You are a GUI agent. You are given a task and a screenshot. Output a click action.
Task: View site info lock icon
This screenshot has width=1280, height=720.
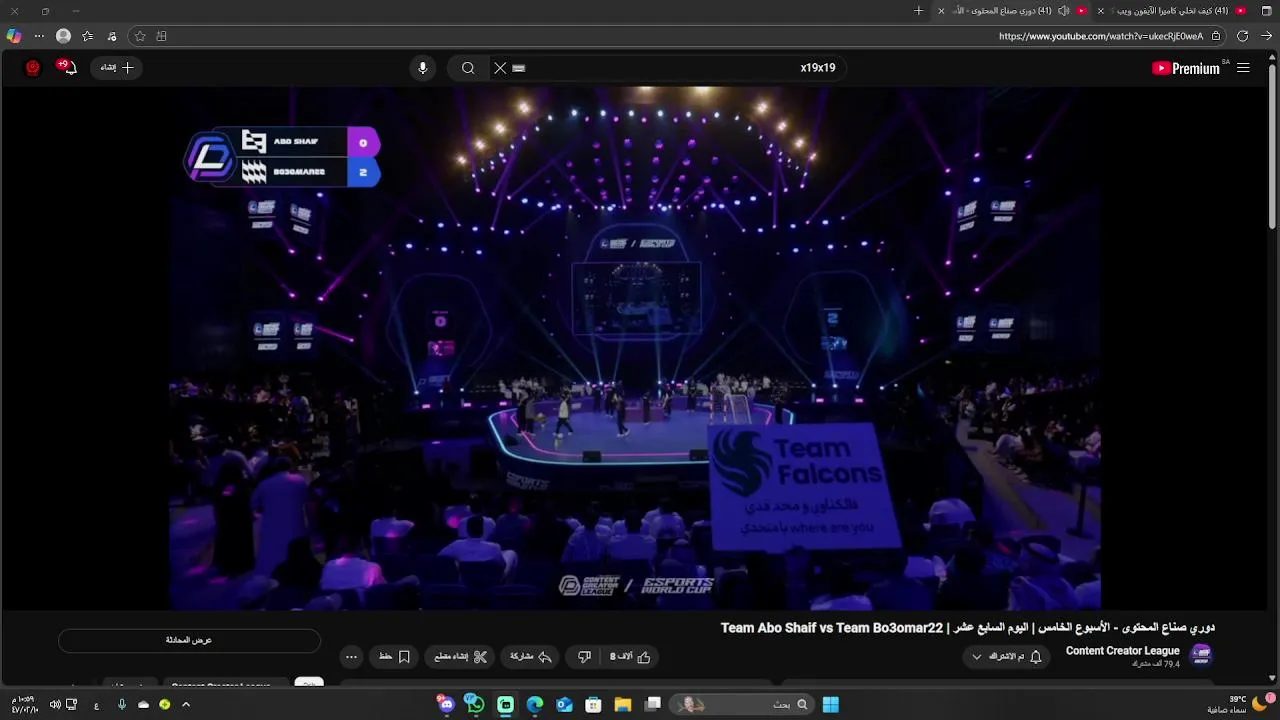point(1216,36)
